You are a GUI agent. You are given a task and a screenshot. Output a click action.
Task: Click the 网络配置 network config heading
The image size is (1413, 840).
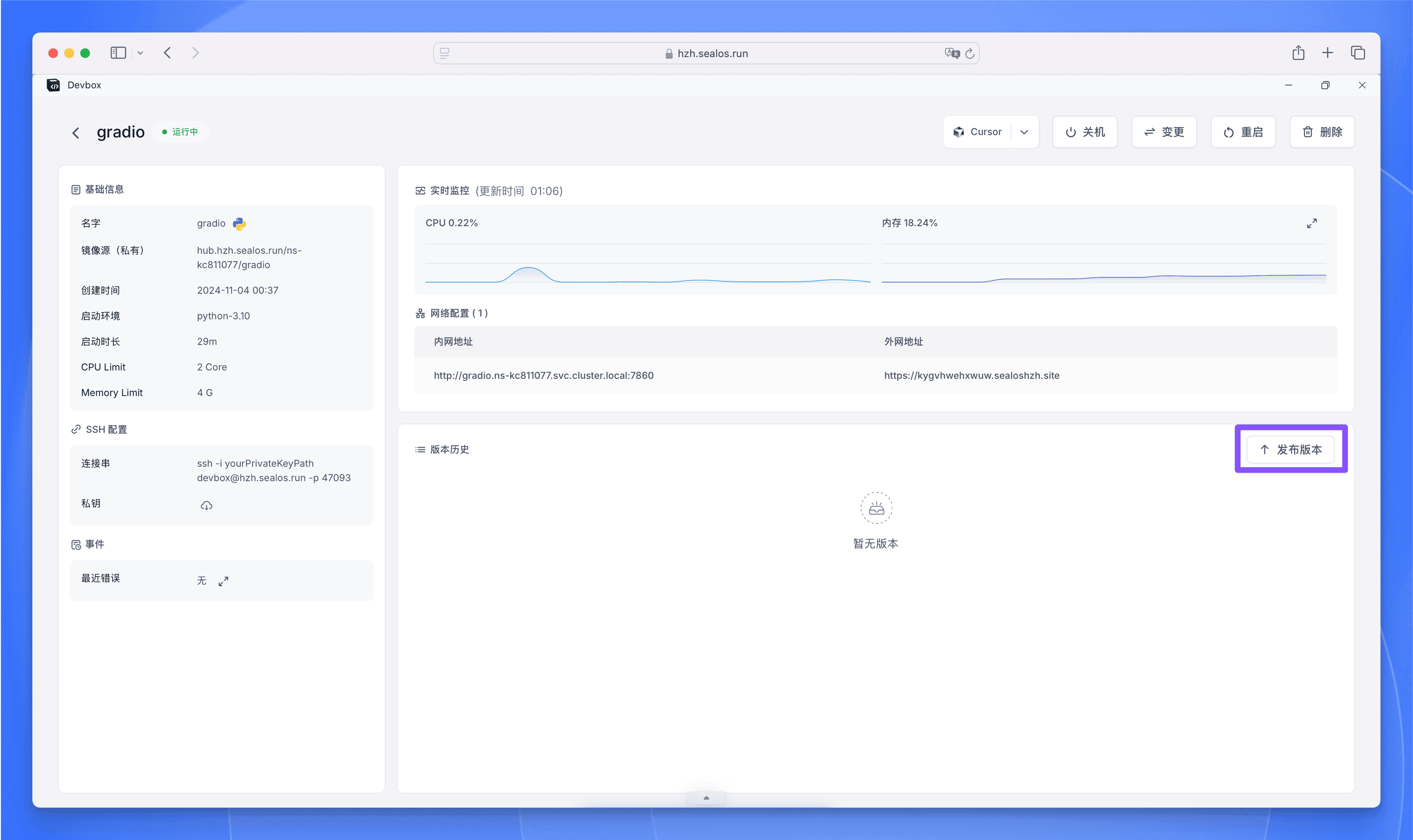(x=459, y=313)
